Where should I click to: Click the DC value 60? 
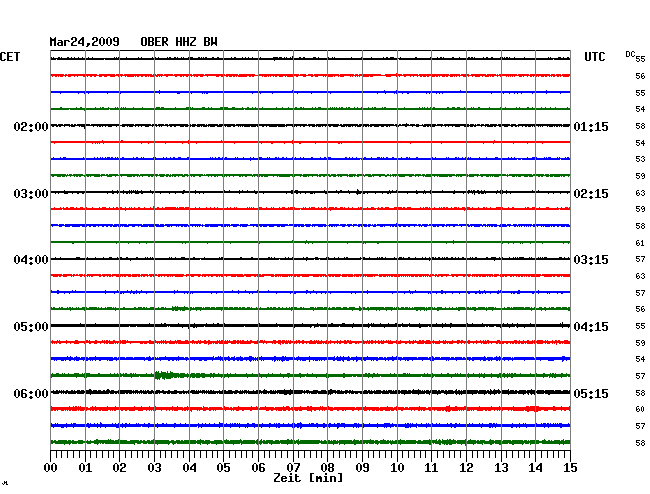tap(640, 409)
